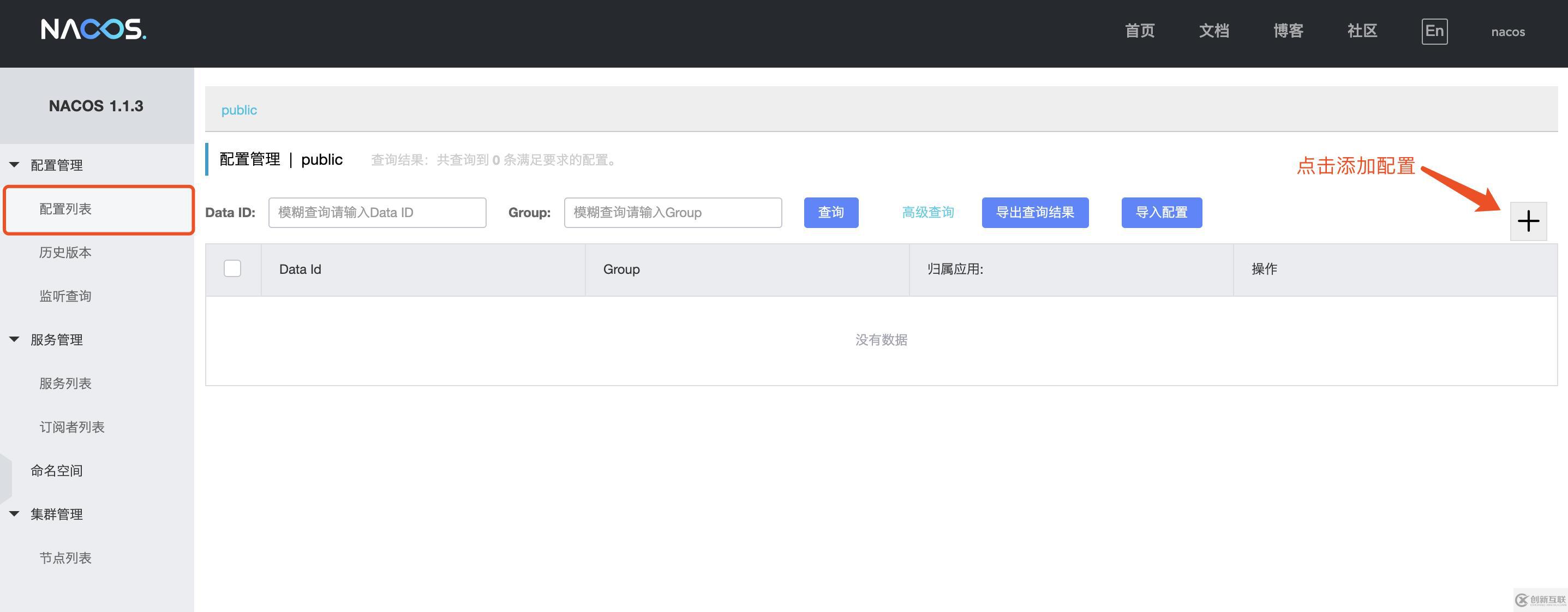Click the 操作 column header
Viewport: 1568px width, 612px height.
pyautogui.click(x=1395, y=269)
